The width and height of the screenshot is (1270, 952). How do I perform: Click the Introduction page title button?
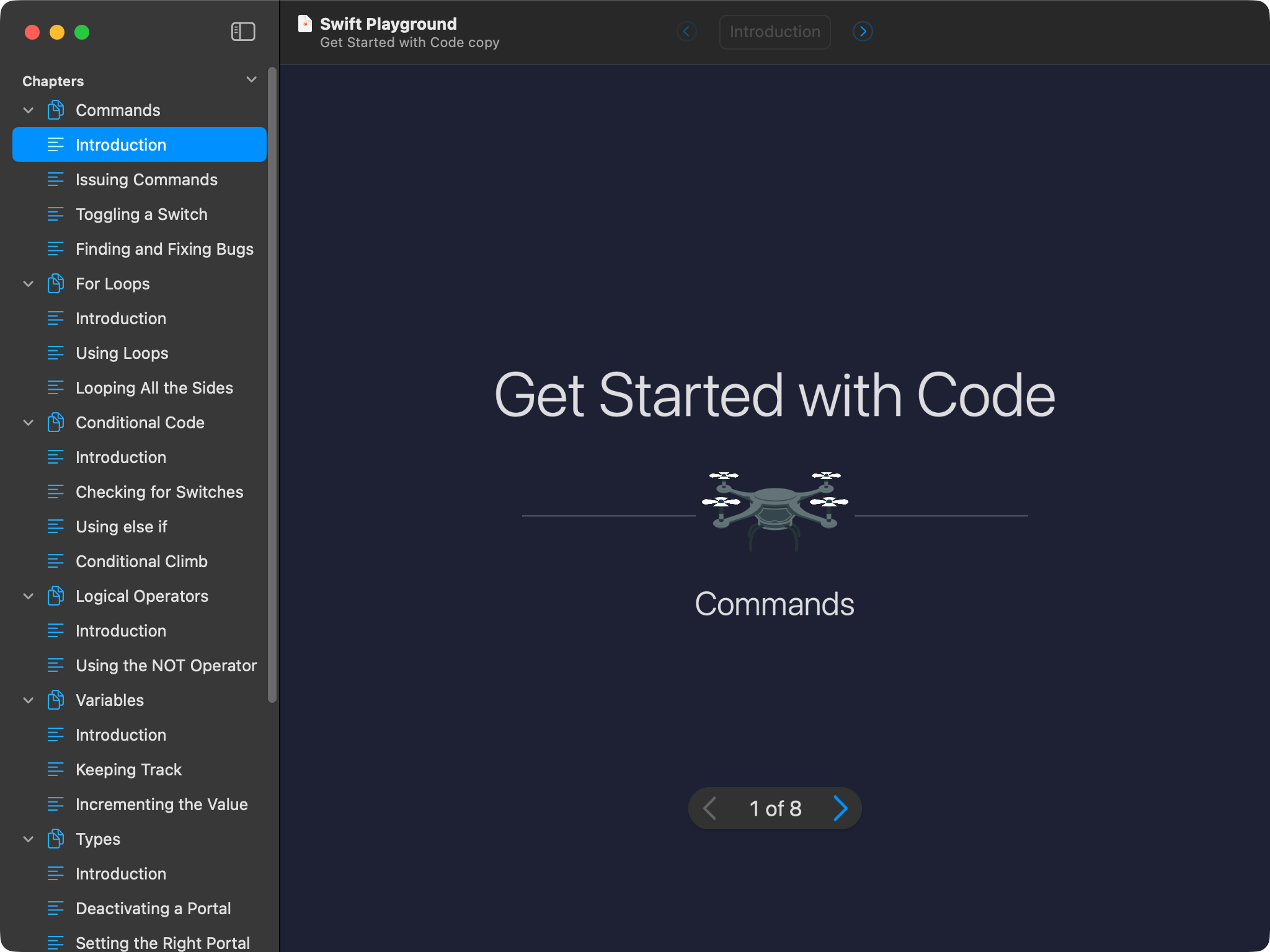775,32
